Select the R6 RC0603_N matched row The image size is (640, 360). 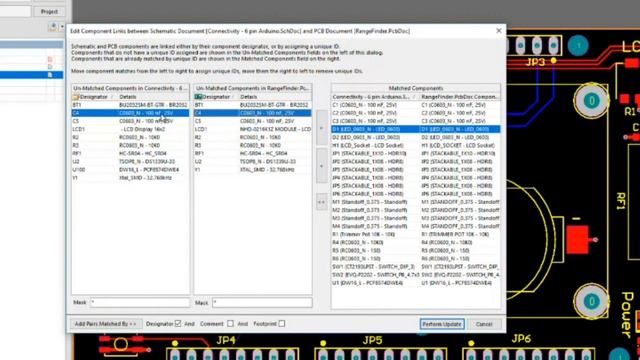[416, 258]
